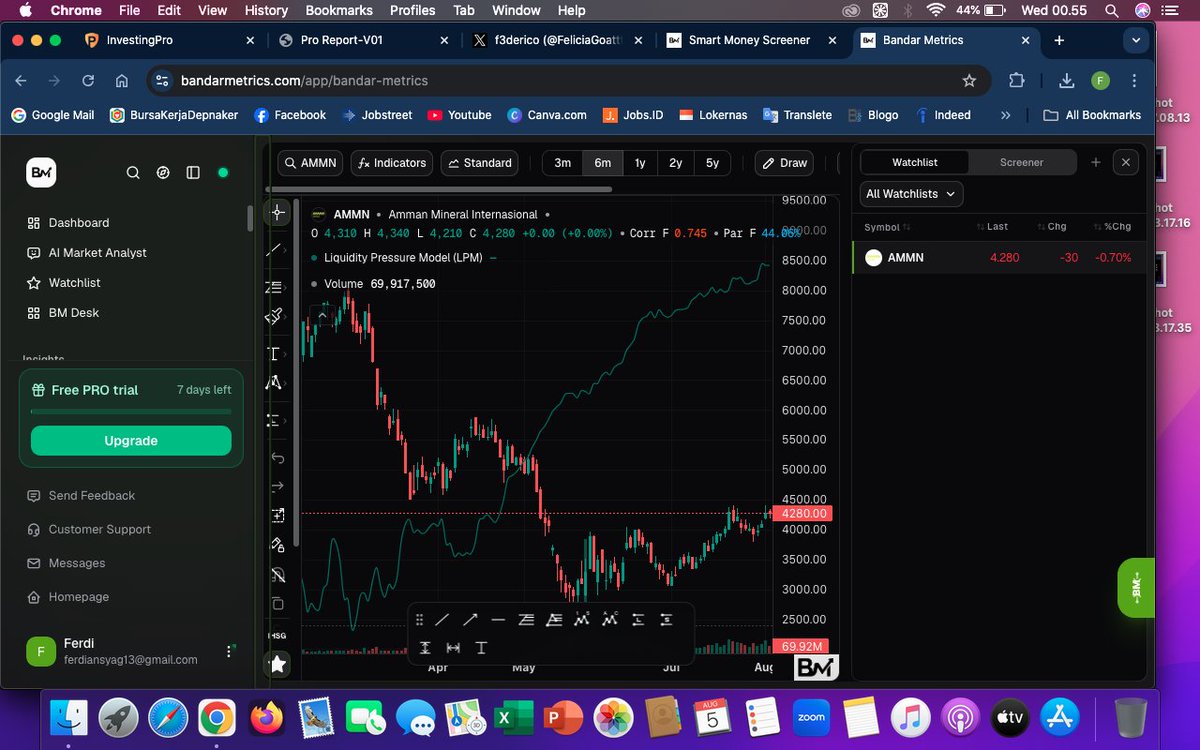Screen dimensions: 1200x750
Task: Switch to the Screener tab
Action: click(1022, 162)
